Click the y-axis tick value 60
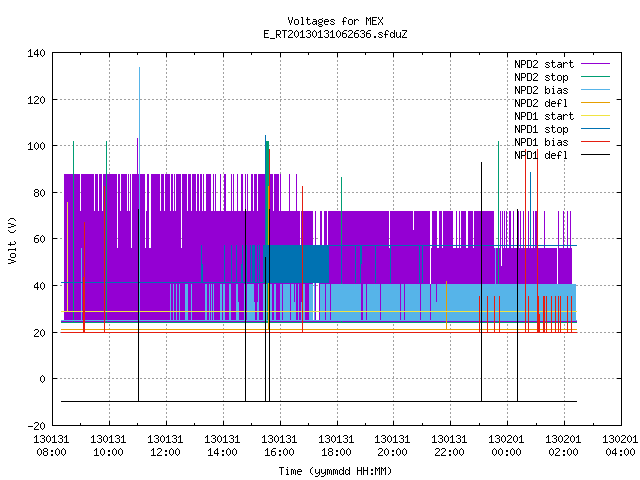This screenshot has width=640, height=480. click(x=39, y=239)
